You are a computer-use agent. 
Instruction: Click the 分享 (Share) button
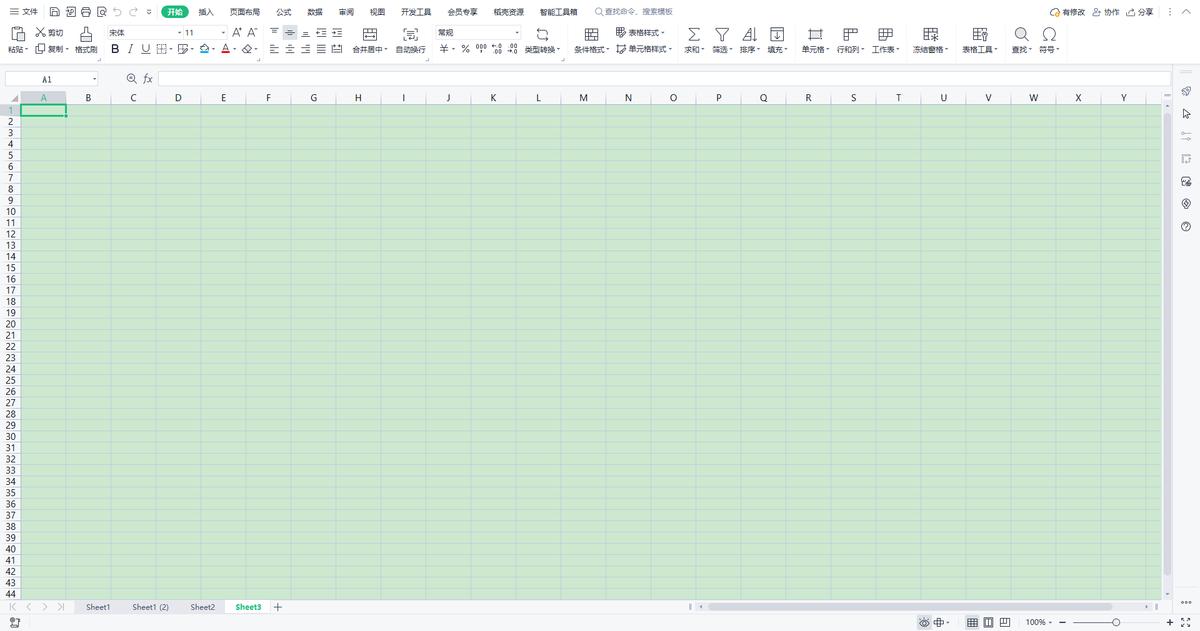click(x=1139, y=12)
